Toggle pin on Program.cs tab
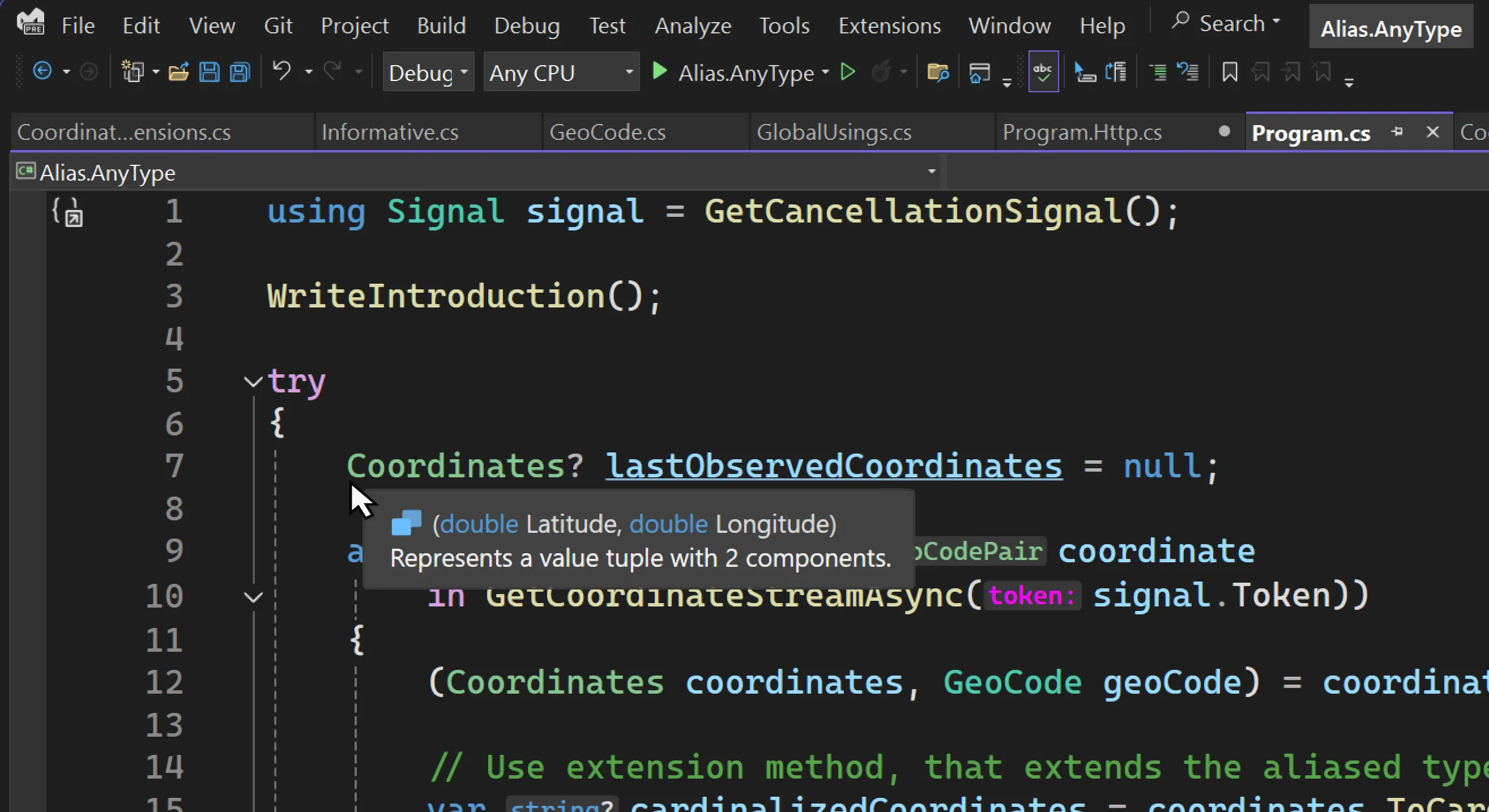This screenshot has width=1489, height=812. (x=1397, y=132)
